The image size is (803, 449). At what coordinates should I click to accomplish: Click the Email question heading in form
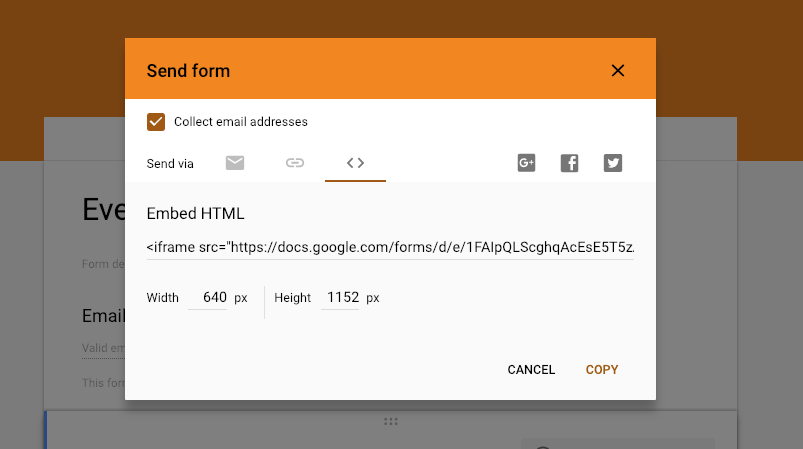click(103, 316)
